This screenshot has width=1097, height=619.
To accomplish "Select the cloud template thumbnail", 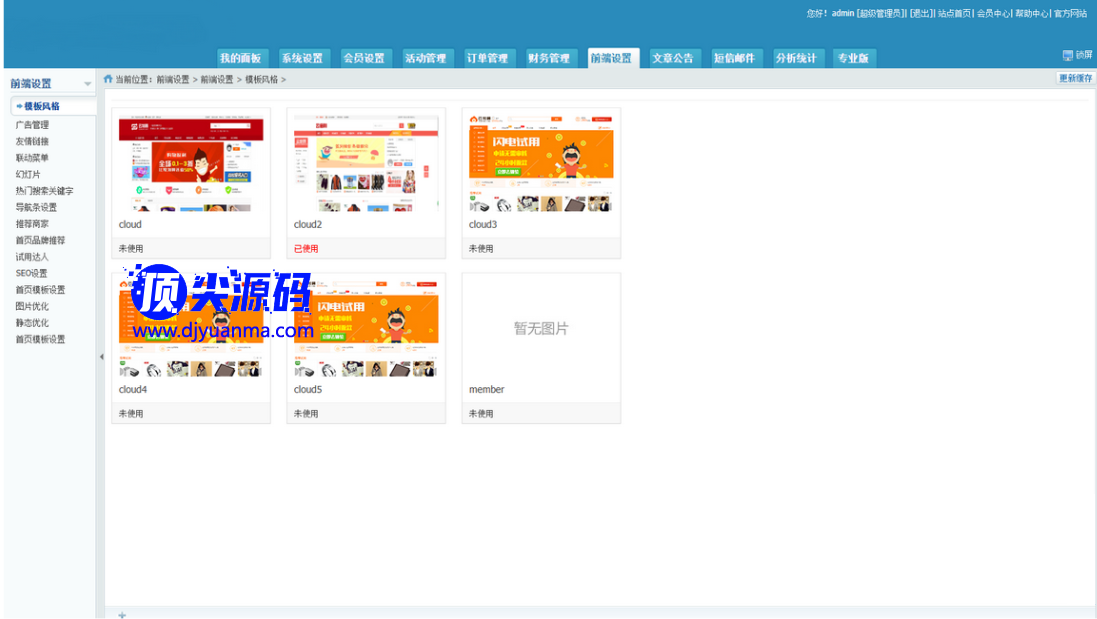I will point(191,164).
